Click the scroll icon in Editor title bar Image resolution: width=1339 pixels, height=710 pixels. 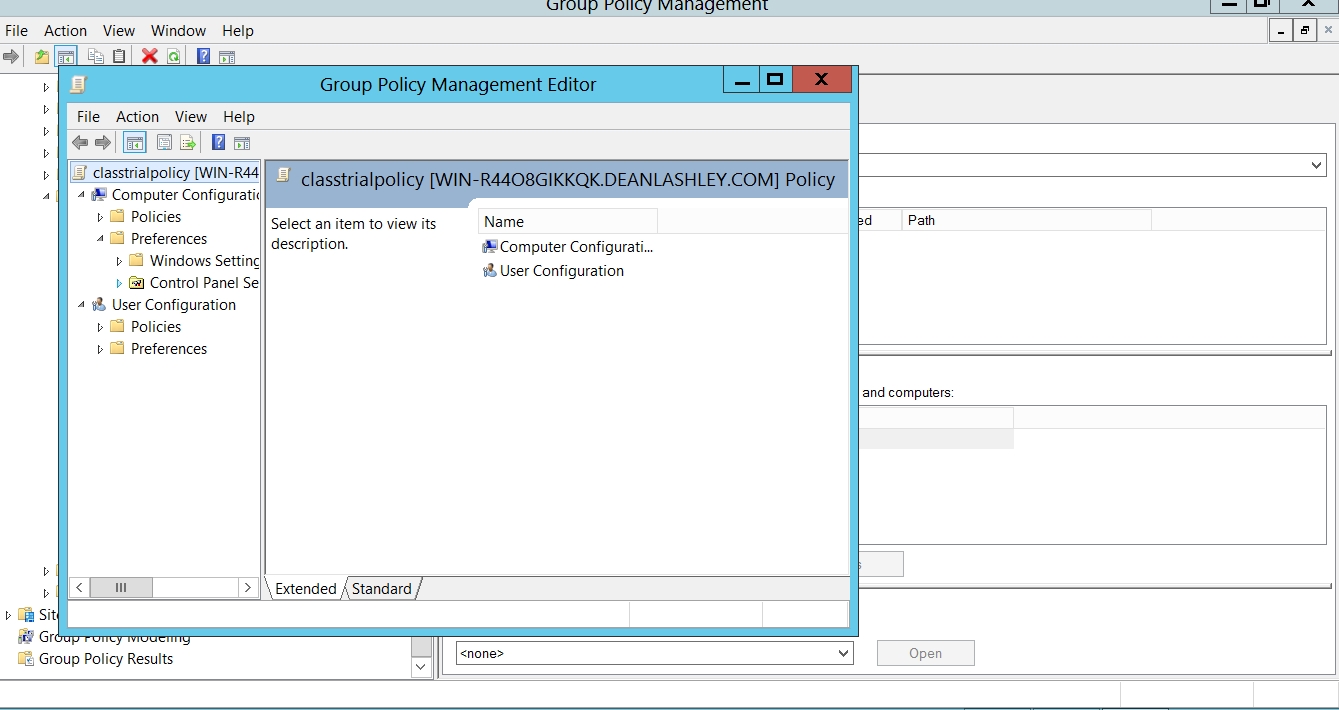[78, 84]
